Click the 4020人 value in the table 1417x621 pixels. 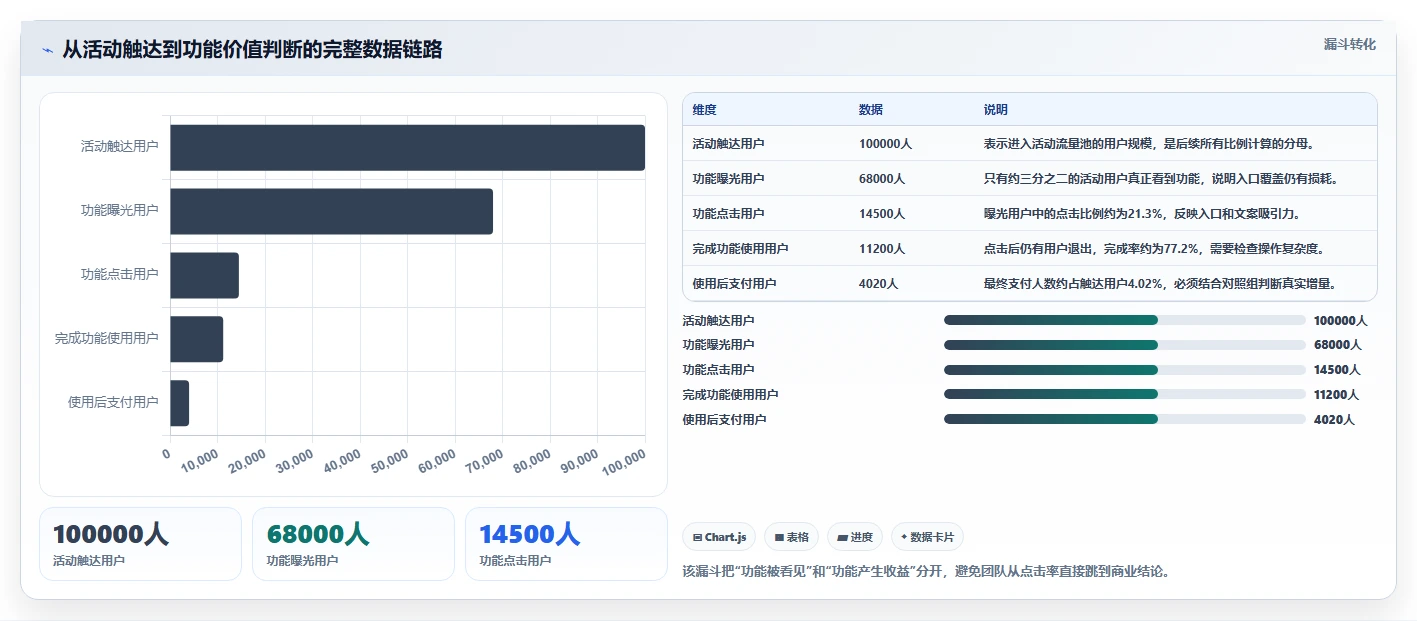tap(878, 284)
